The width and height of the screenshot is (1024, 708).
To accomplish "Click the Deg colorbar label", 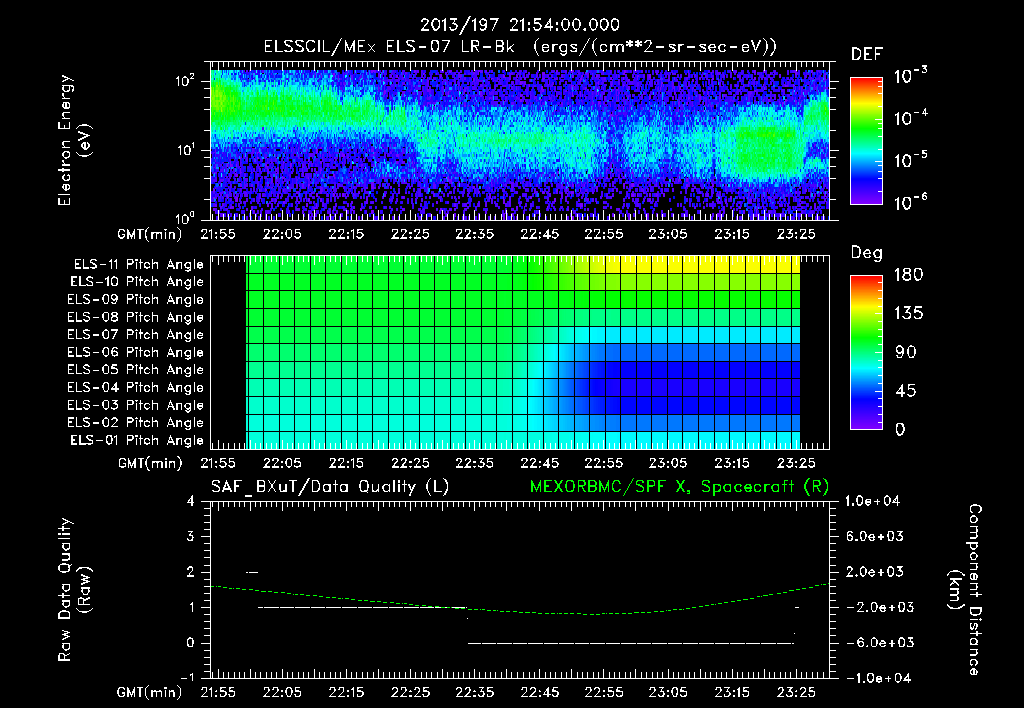I will (867, 253).
